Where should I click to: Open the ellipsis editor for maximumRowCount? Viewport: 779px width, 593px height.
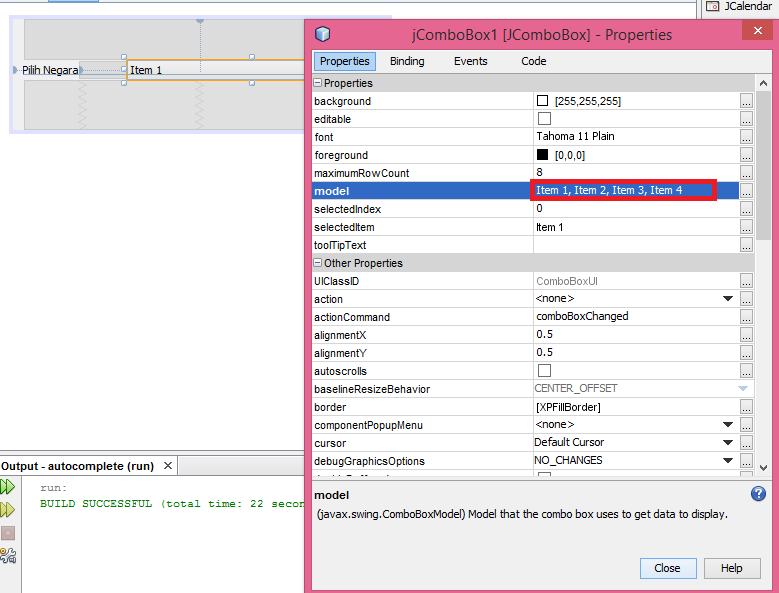point(746,173)
